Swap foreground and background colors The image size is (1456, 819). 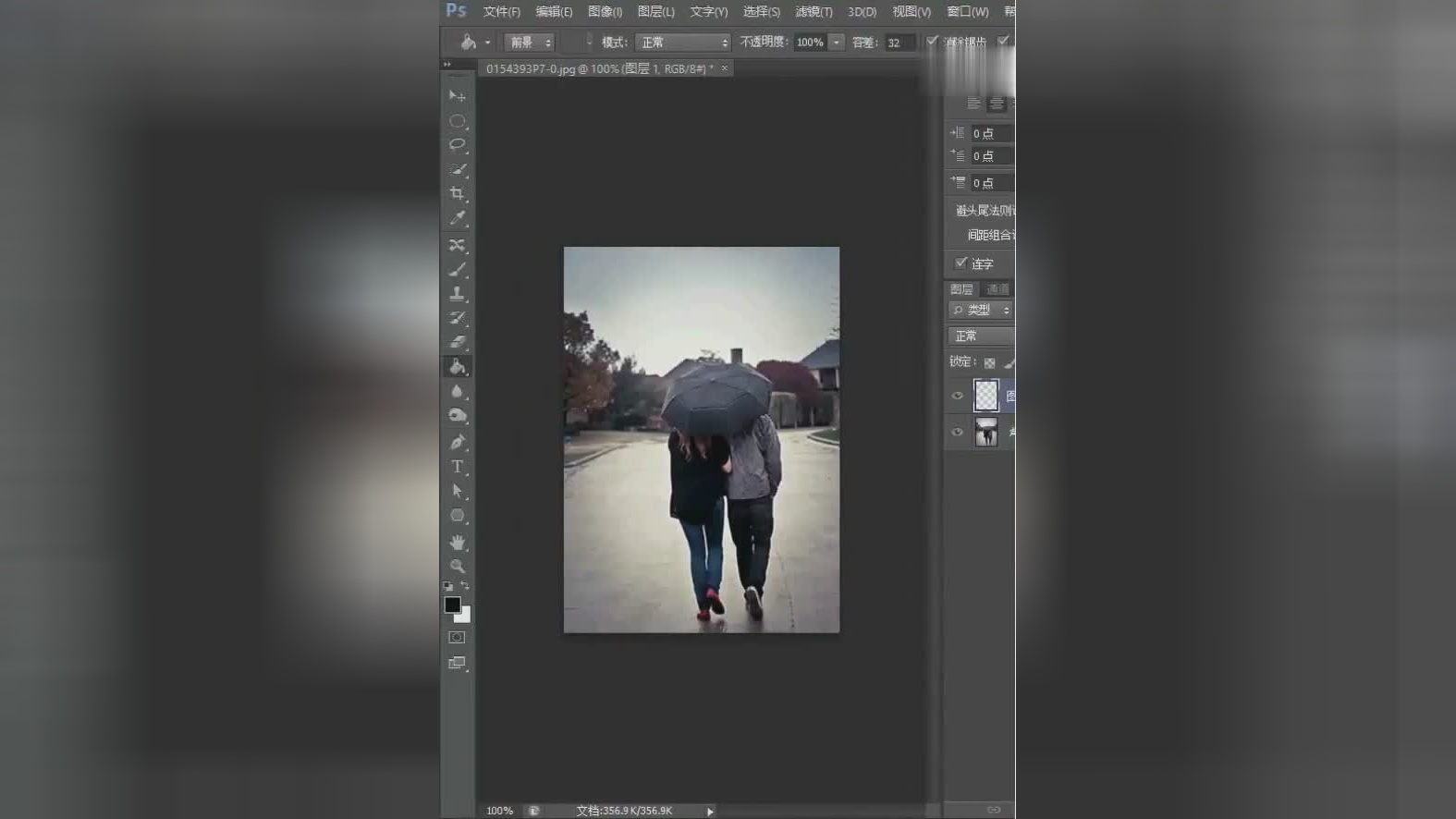click(465, 586)
